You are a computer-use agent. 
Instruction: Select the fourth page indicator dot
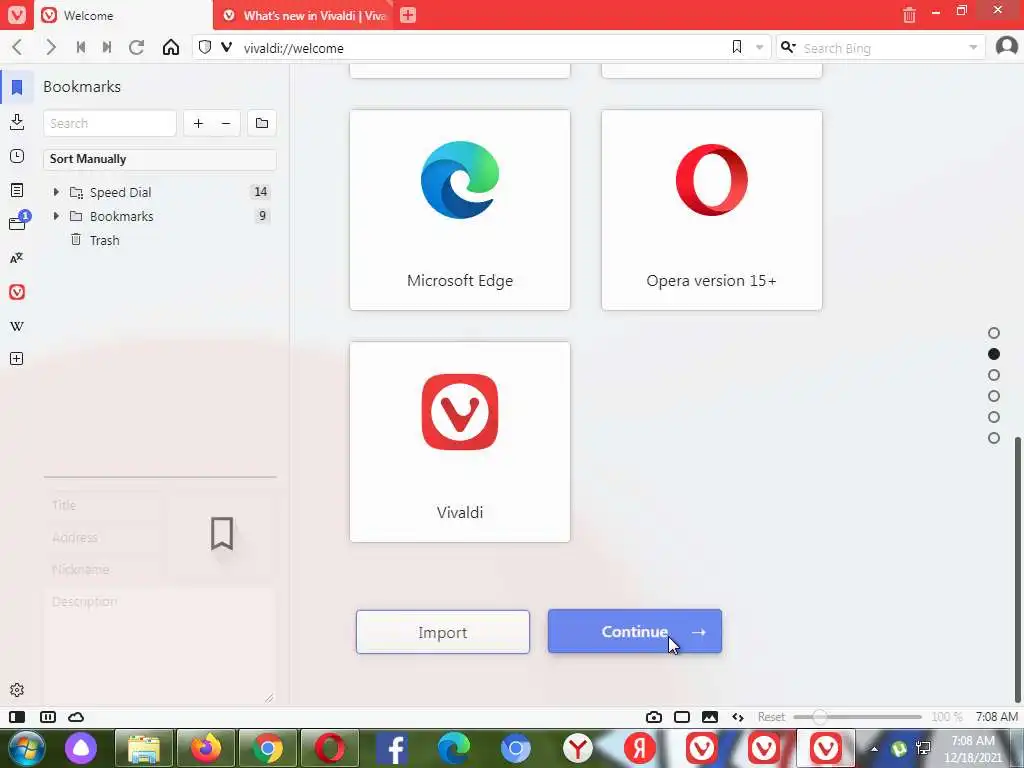994,396
